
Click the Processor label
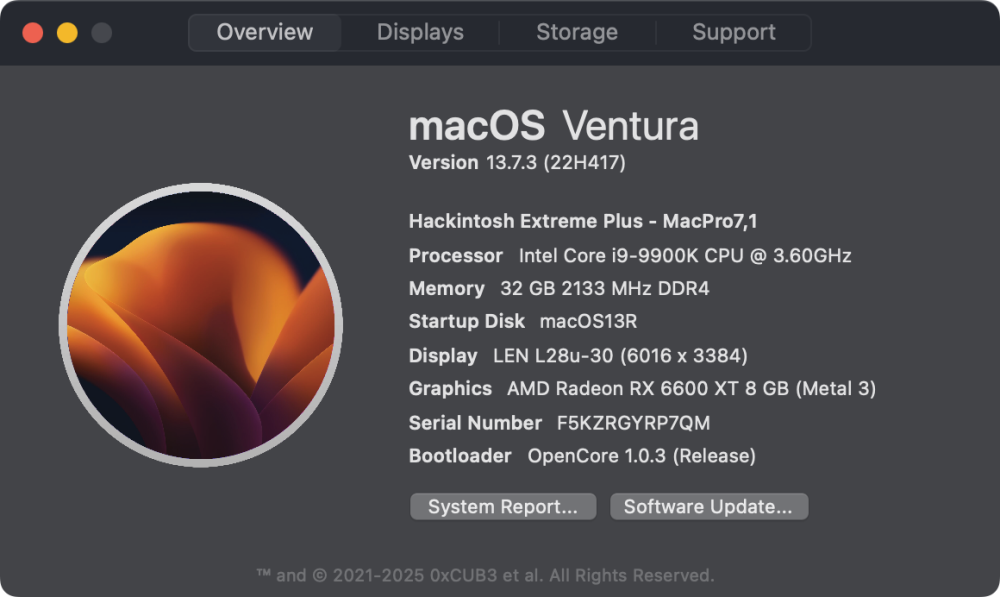point(455,256)
